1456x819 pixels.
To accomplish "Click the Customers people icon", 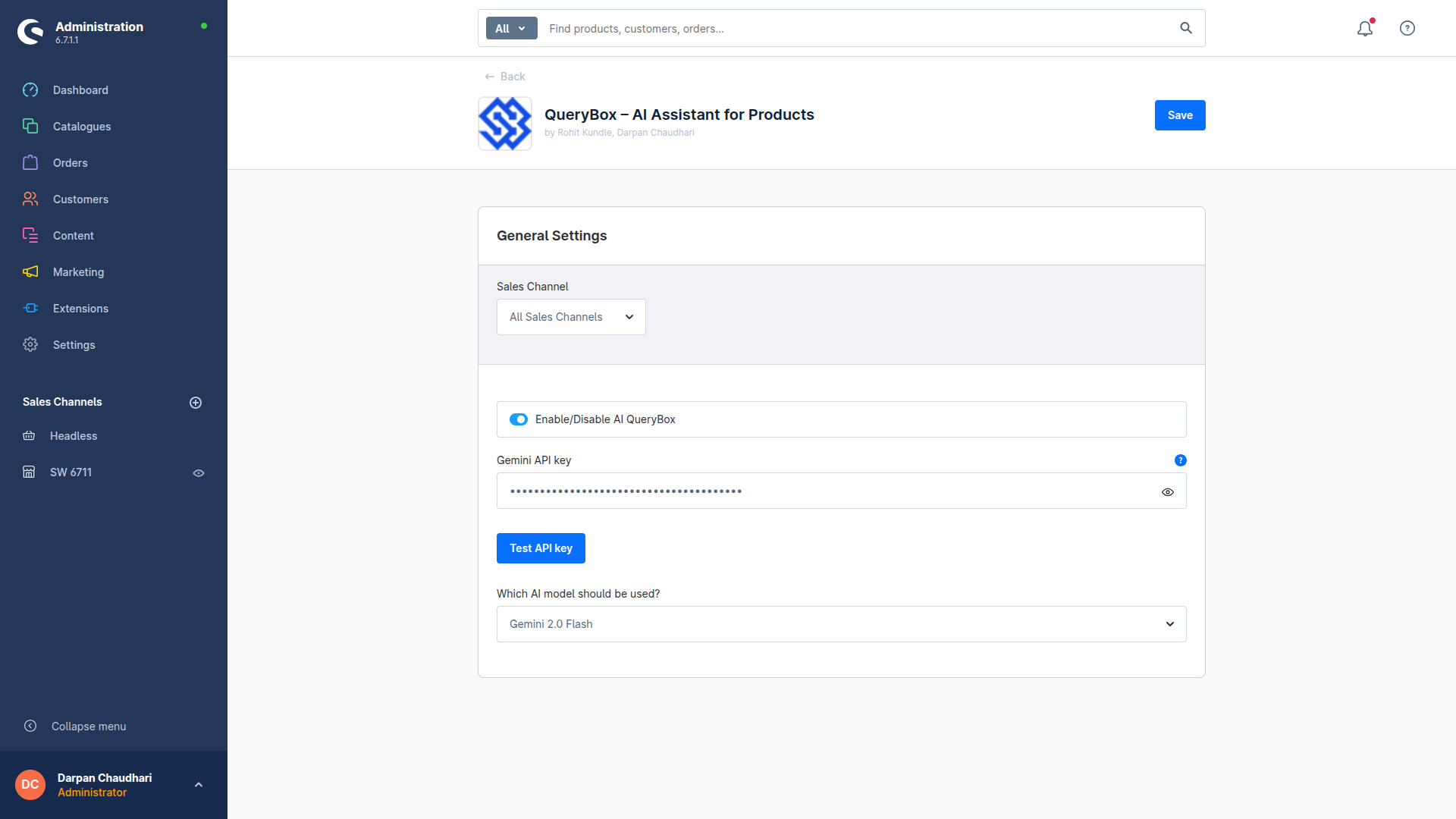I will (30, 199).
